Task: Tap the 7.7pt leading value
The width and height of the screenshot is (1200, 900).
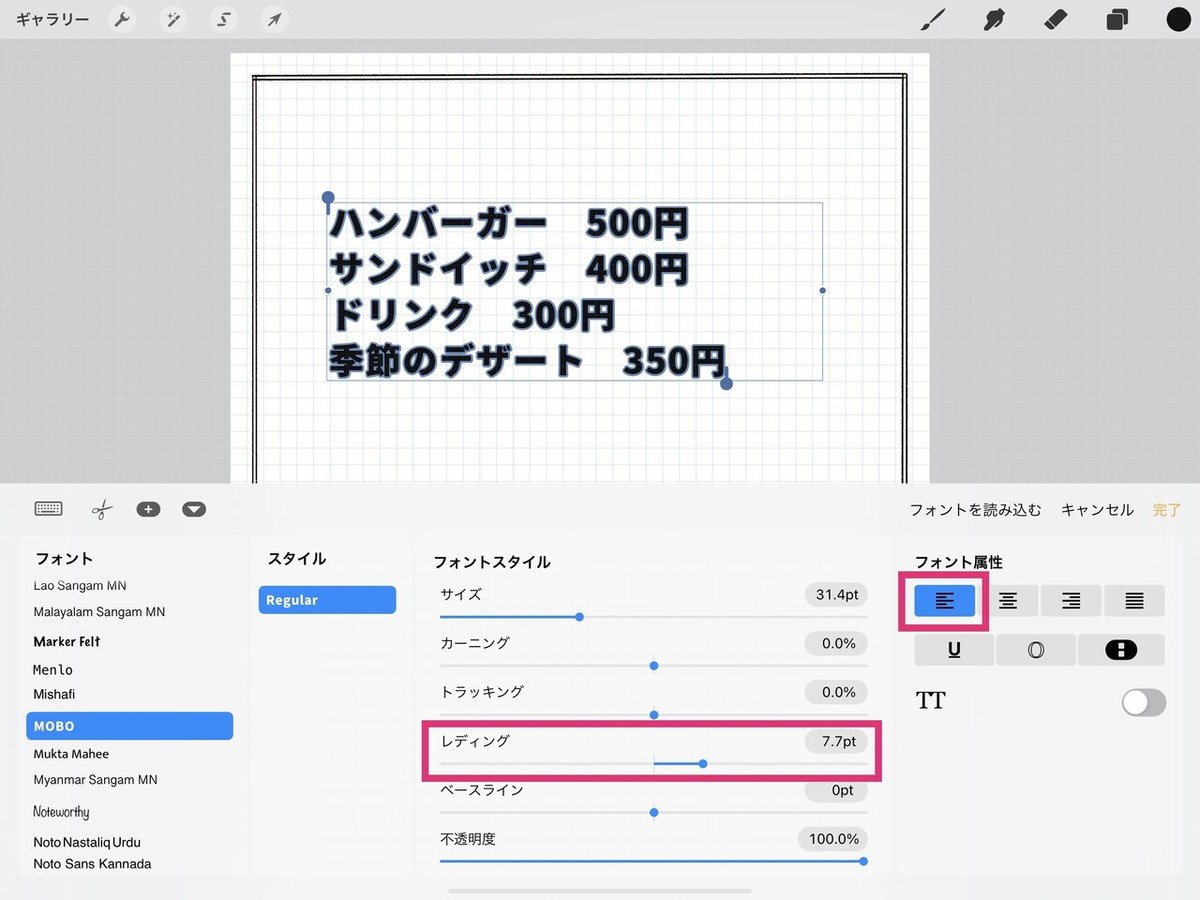Action: click(x=836, y=741)
